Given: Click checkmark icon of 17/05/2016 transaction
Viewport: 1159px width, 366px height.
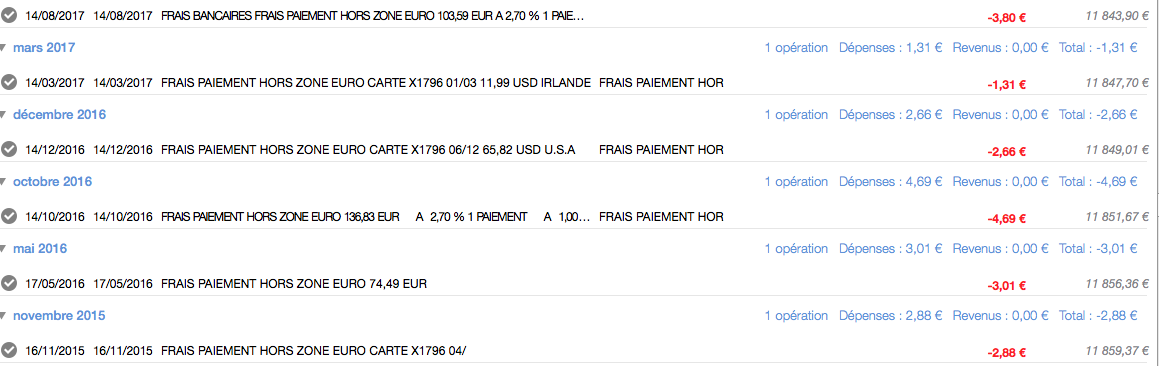Looking at the screenshot, I should click(x=9, y=283).
